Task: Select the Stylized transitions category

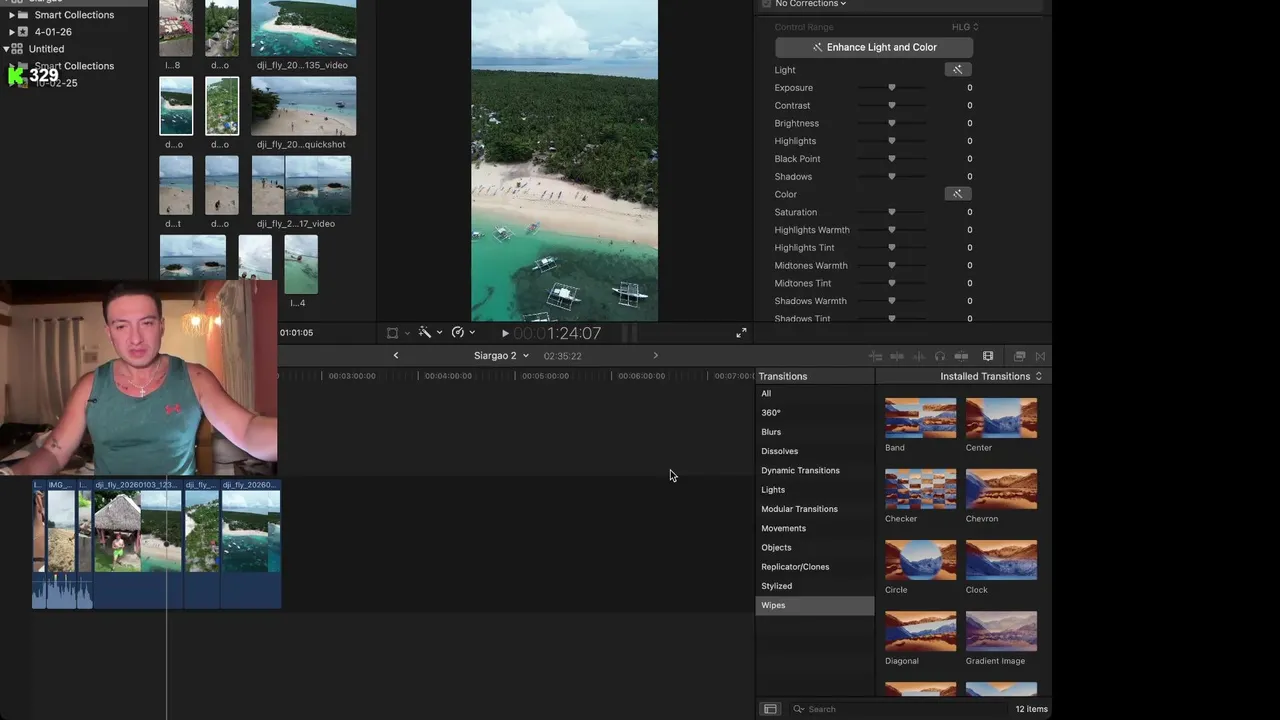Action: tap(815, 586)
